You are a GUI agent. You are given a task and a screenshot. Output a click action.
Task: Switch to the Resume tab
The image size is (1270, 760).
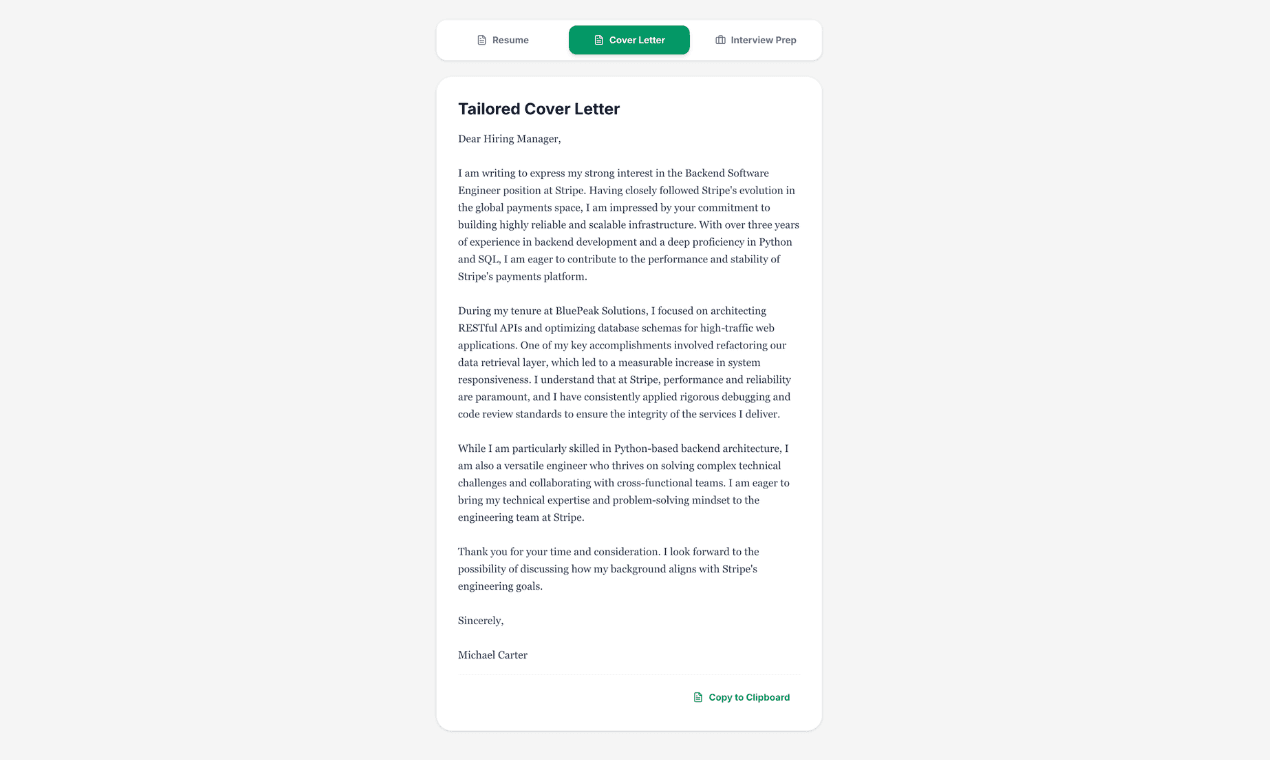(x=503, y=40)
